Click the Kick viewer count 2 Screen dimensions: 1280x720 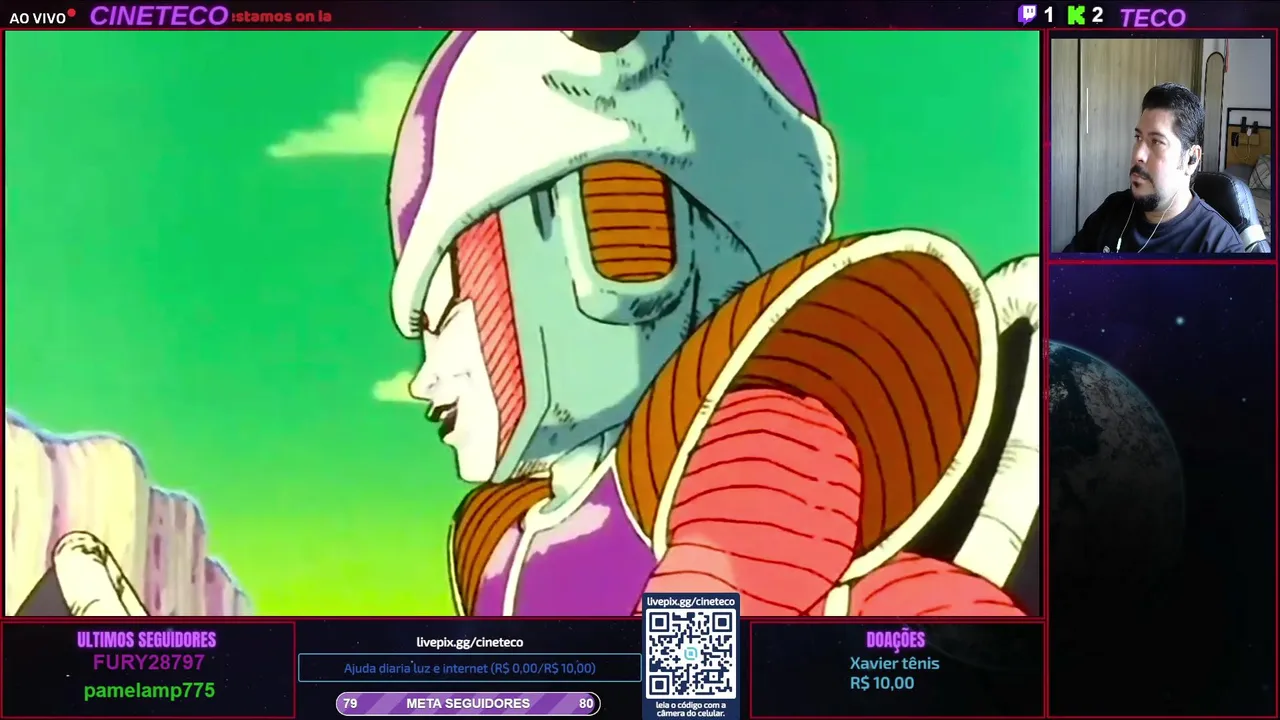click(x=1097, y=15)
